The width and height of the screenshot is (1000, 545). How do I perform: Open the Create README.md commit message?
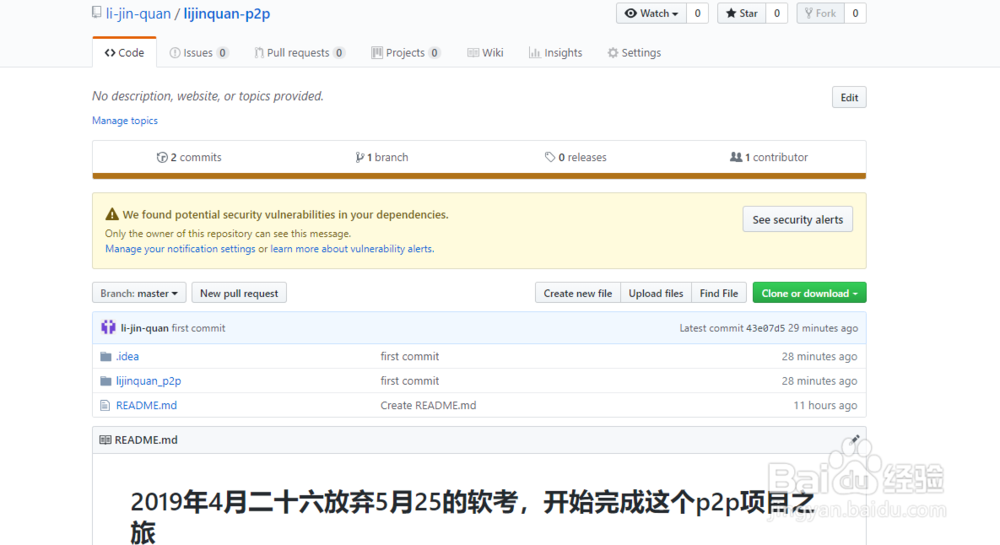click(x=428, y=405)
